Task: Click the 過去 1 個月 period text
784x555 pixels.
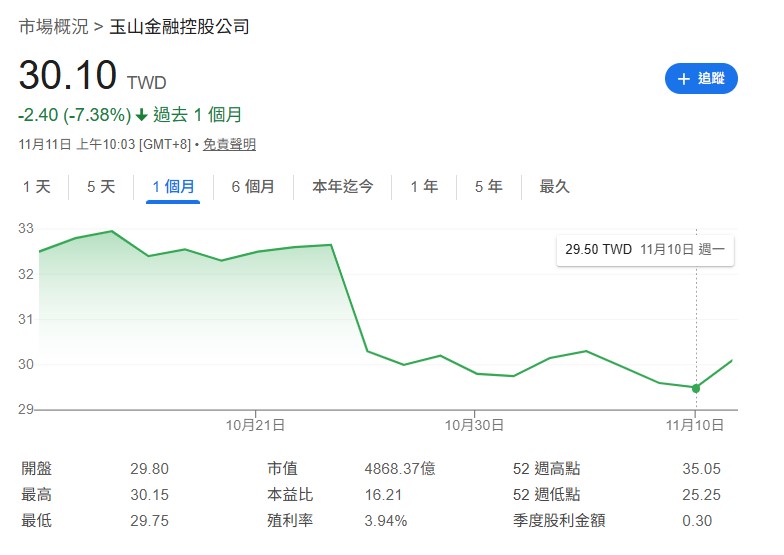Action: tap(197, 115)
